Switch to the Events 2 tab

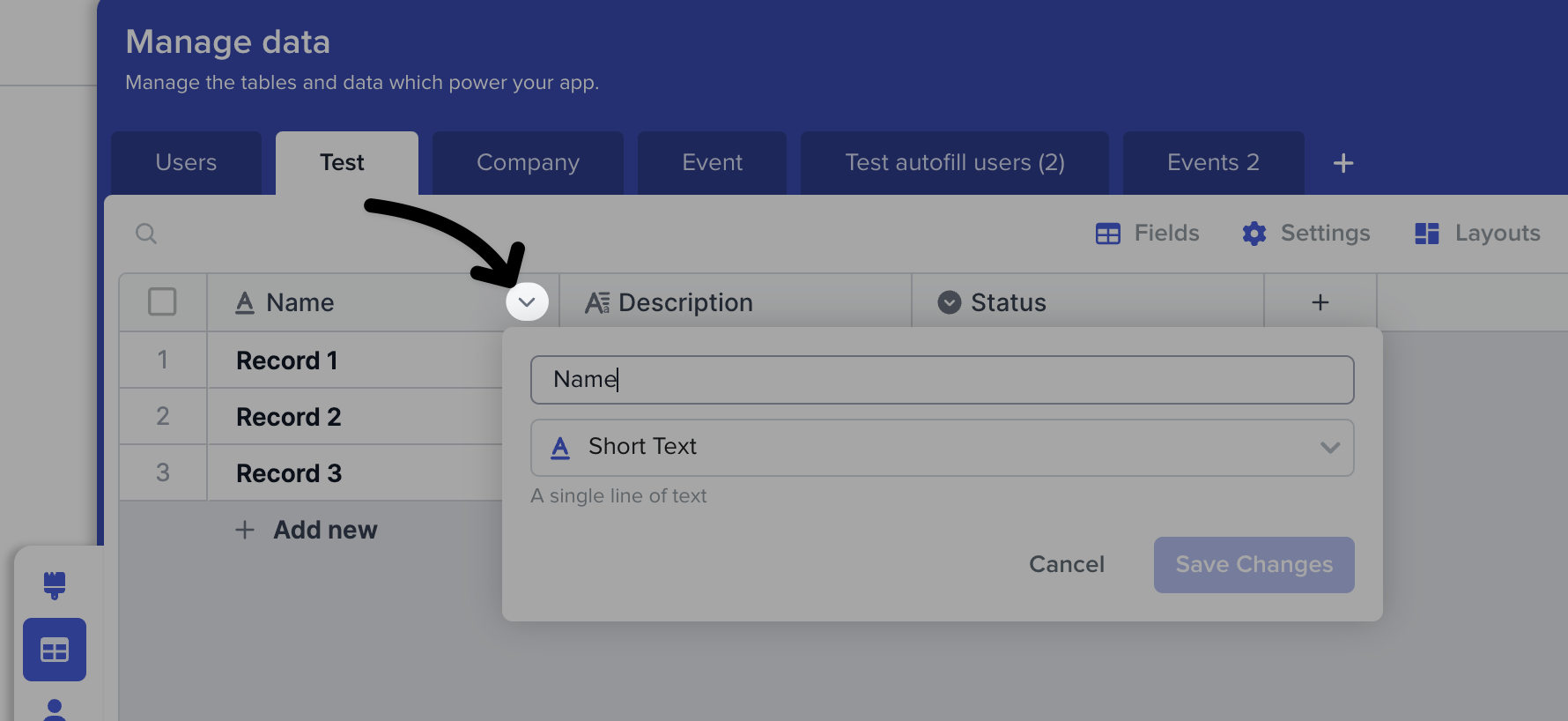pos(1212,163)
